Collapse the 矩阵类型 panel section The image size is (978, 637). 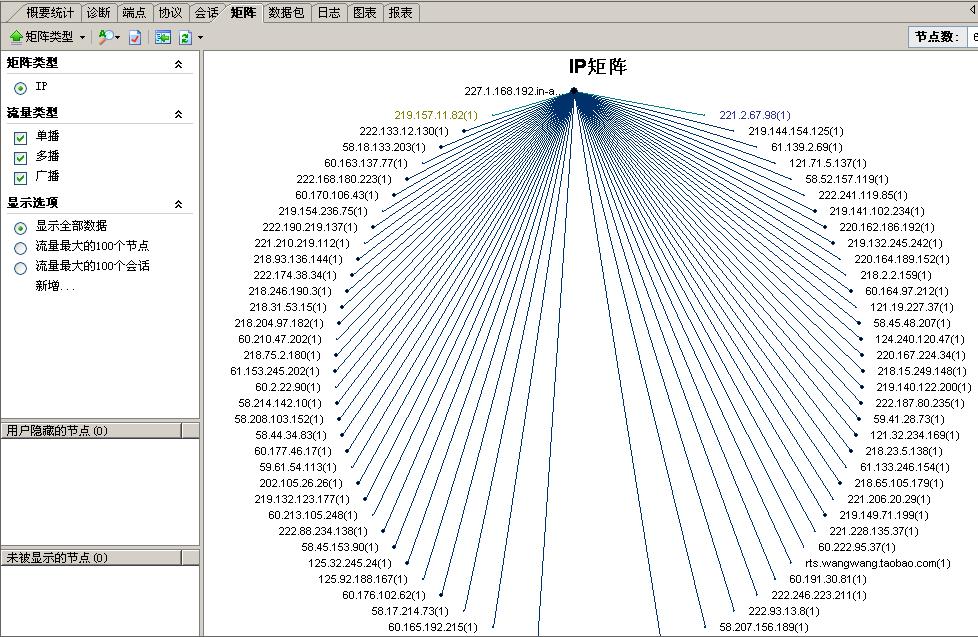[178, 64]
